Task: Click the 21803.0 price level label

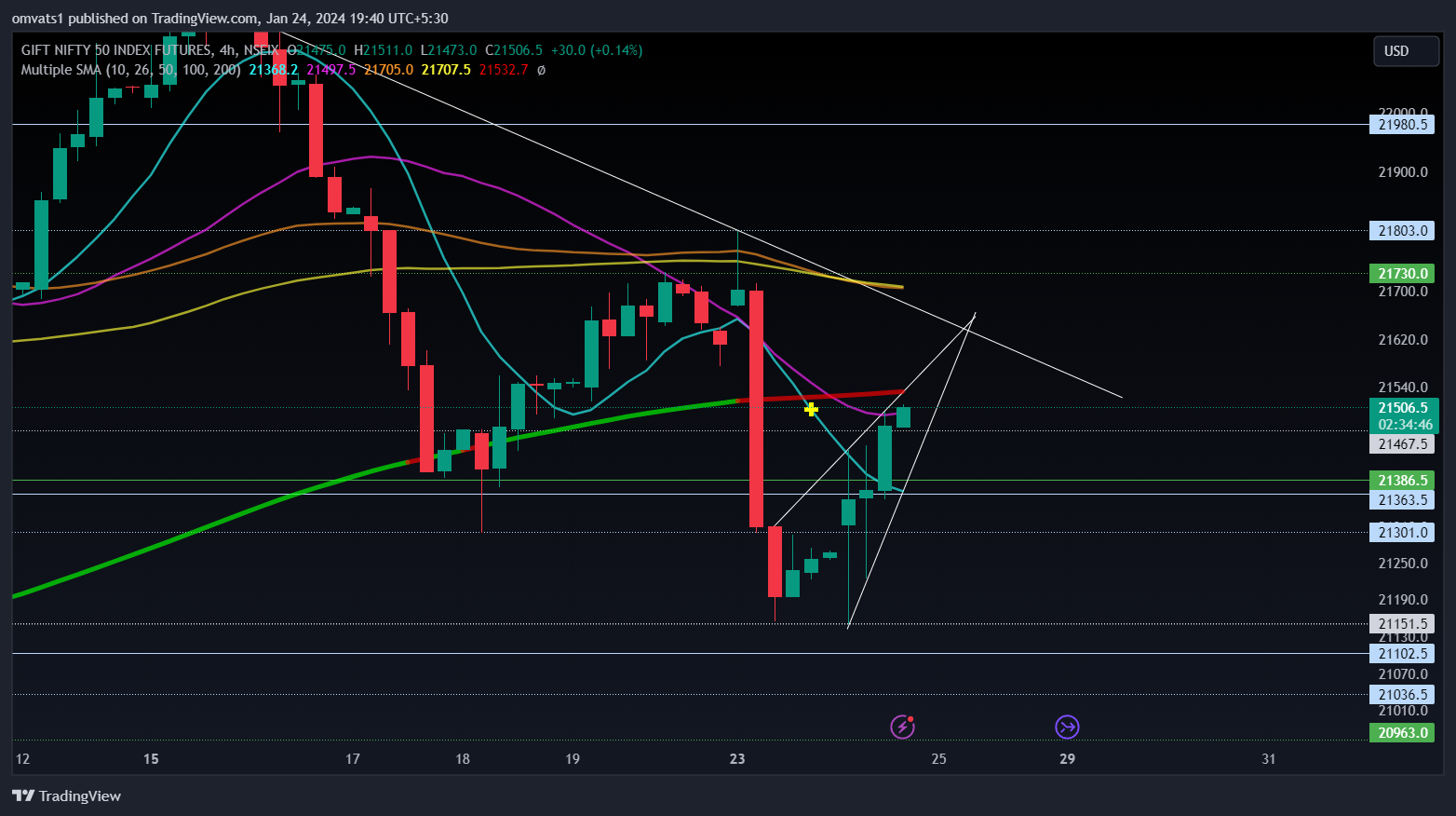Action: 1402,231
